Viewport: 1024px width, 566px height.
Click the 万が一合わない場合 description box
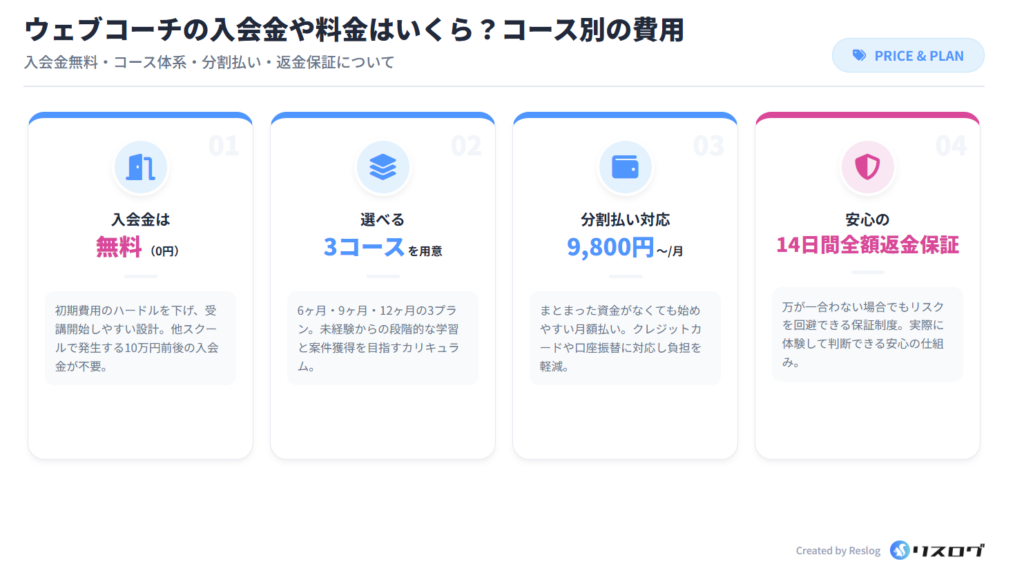tap(867, 334)
